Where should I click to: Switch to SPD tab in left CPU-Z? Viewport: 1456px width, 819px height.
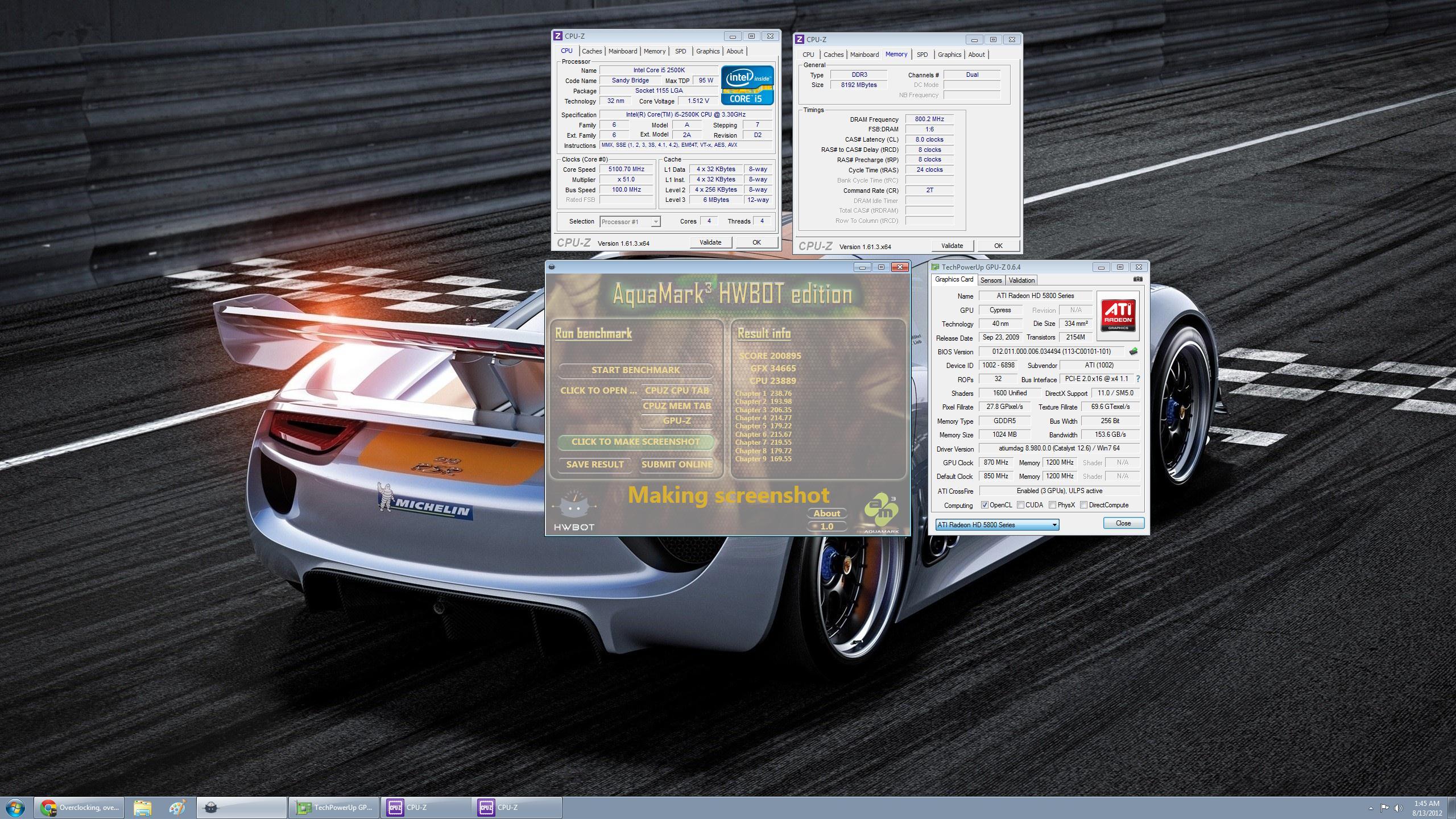(680, 51)
